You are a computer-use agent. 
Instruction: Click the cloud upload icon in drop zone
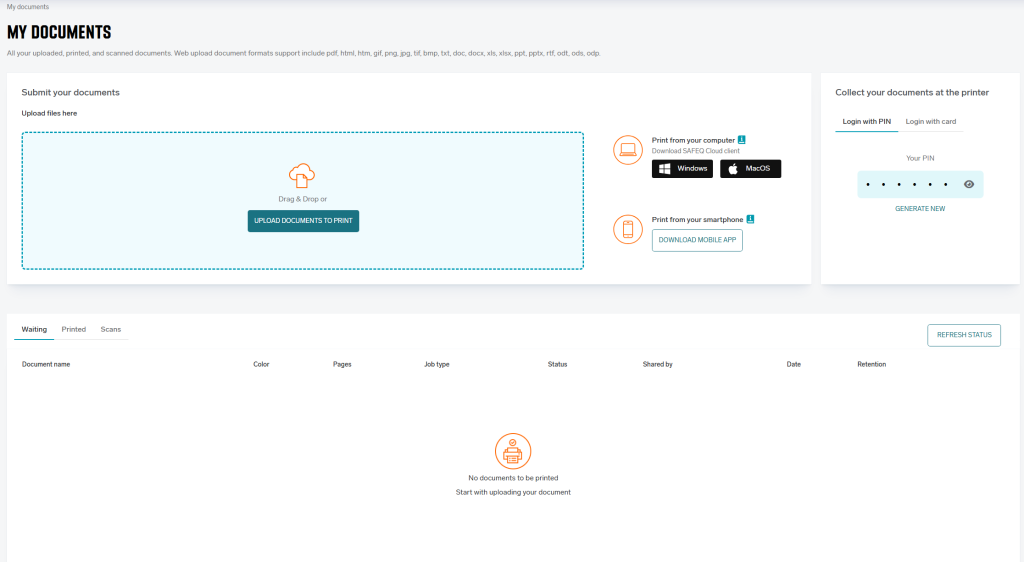point(302,176)
